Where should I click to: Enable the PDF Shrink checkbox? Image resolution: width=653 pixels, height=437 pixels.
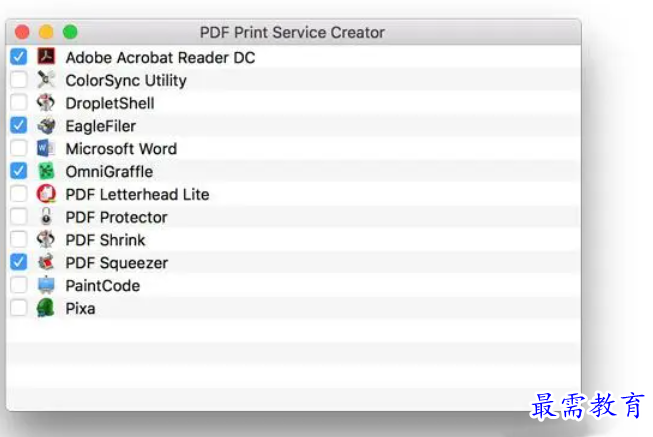coord(19,239)
